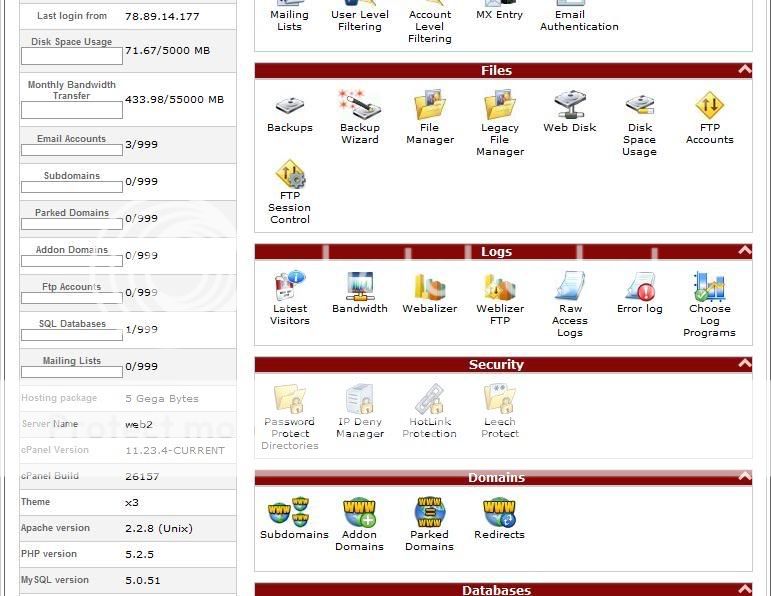Click the Raw Access Logs link
The width and height of the screenshot is (771, 596).
coord(570,320)
